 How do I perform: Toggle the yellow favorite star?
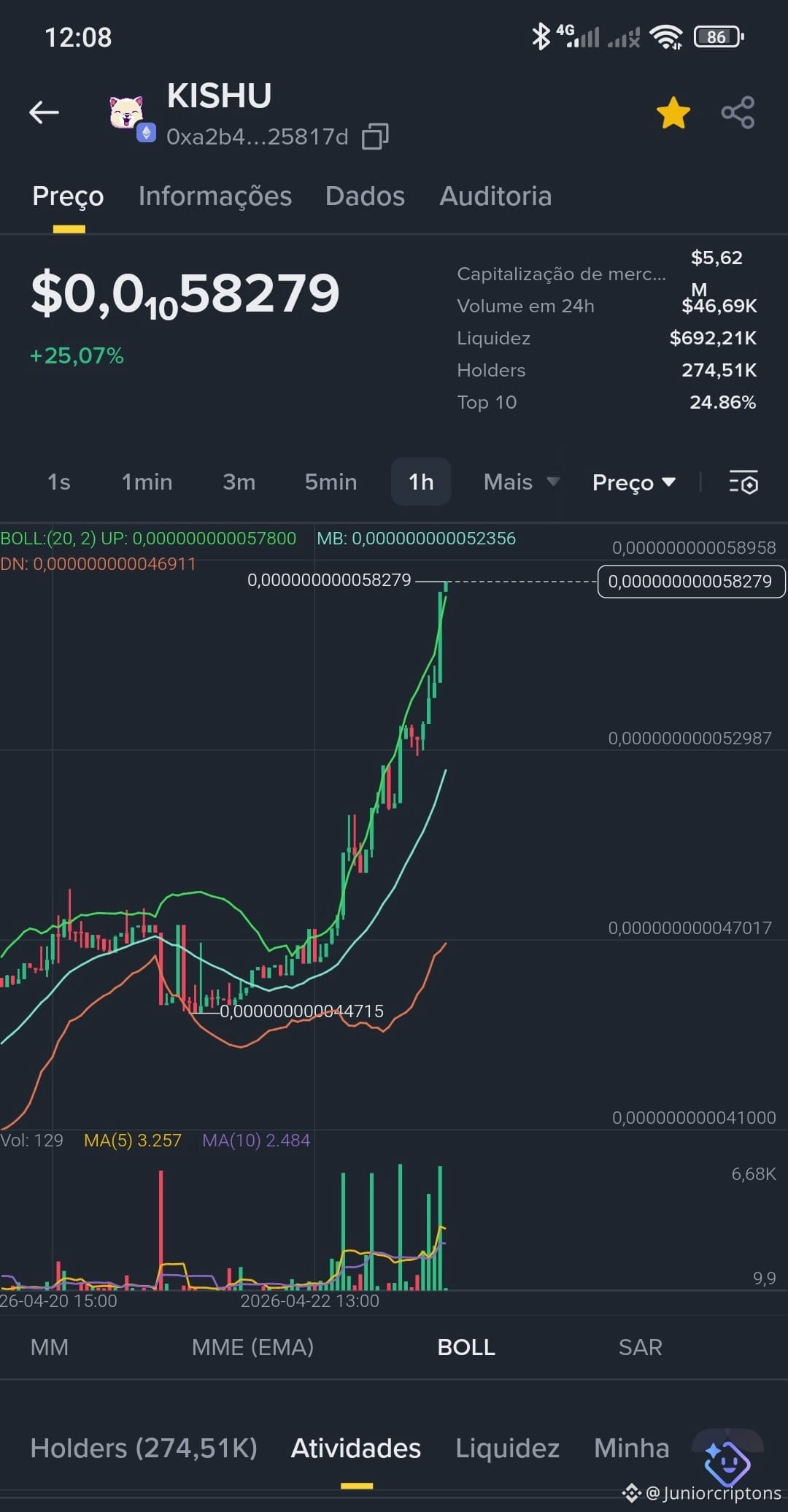coord(673,112)
